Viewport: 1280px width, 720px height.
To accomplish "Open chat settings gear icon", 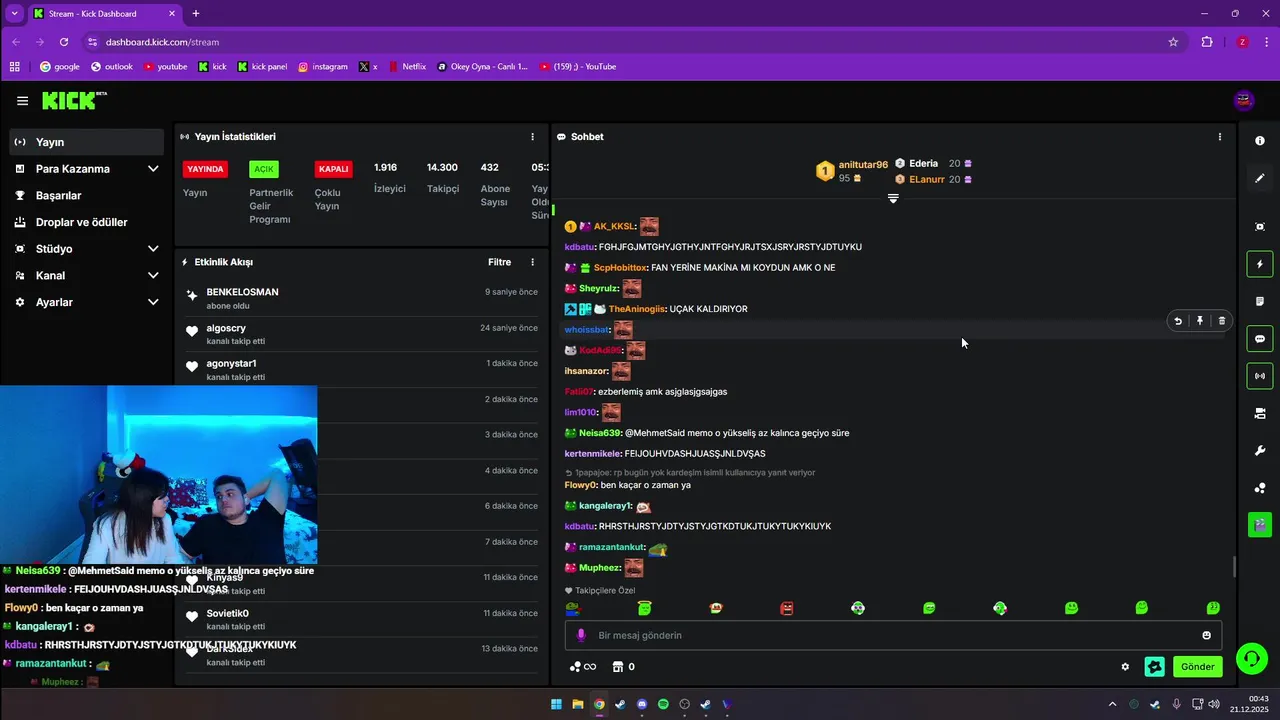I will pyautogui.click(x=1125, y=667).
